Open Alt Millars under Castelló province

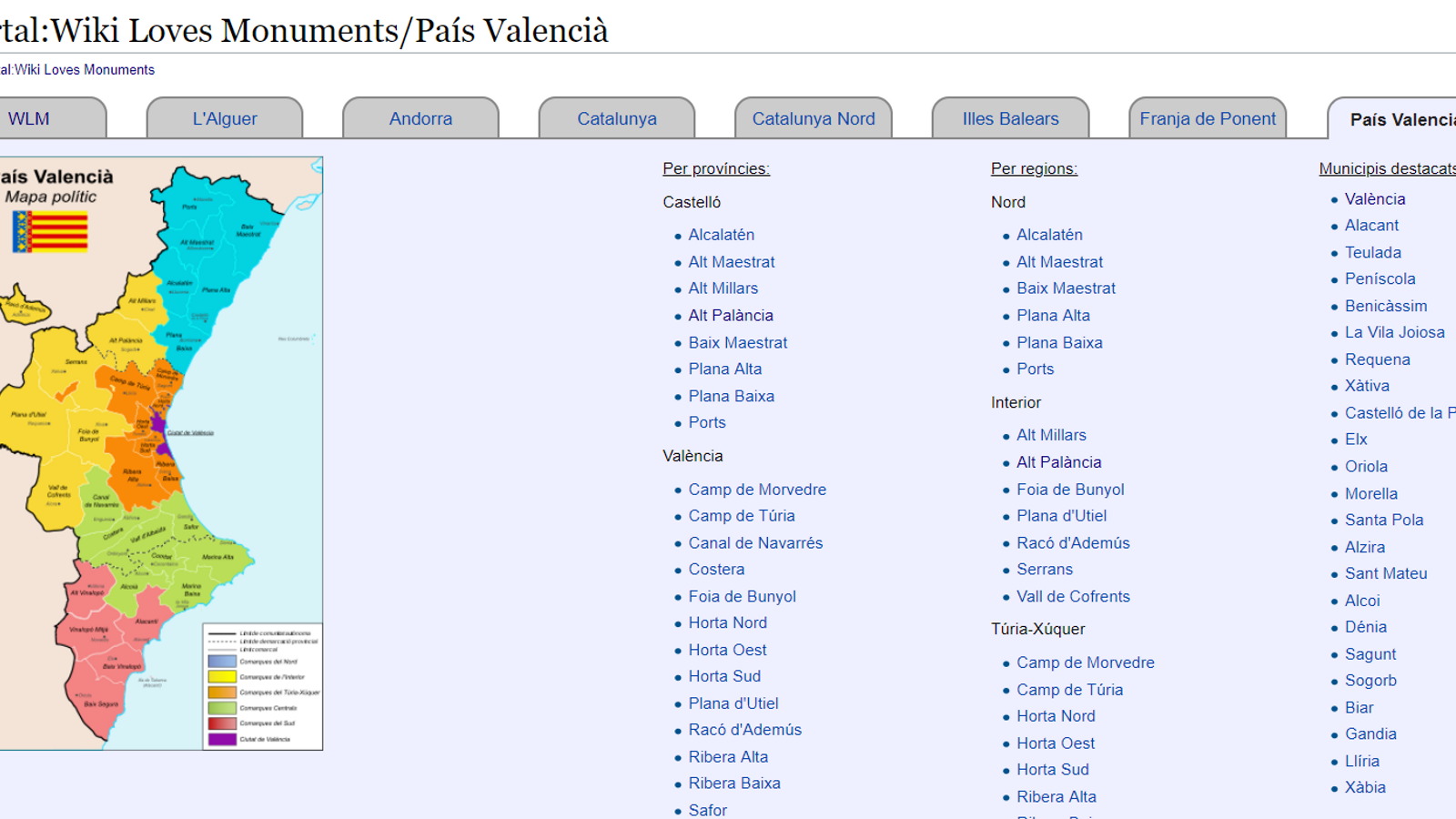click(723, 288)
